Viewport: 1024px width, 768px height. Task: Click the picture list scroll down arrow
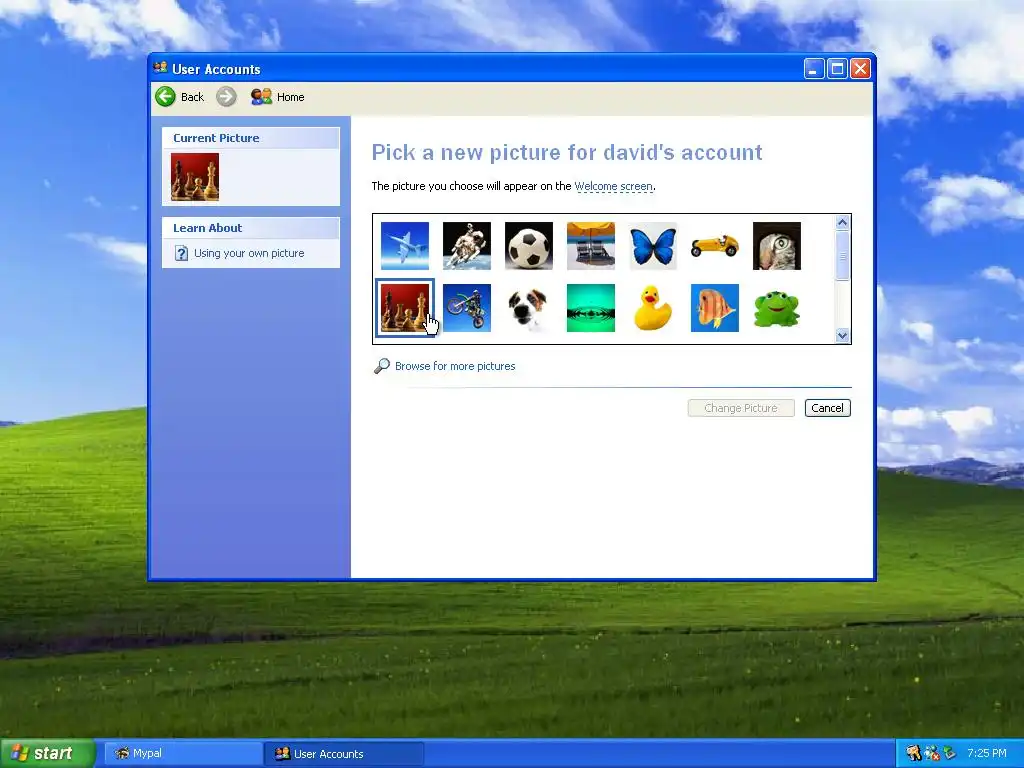click(842, 335)
